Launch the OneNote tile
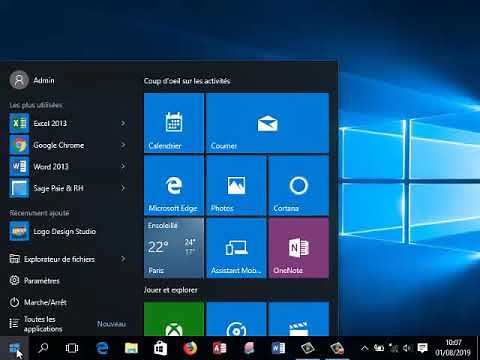The width and height of the screenshot is (480, 360). point(298,248)
